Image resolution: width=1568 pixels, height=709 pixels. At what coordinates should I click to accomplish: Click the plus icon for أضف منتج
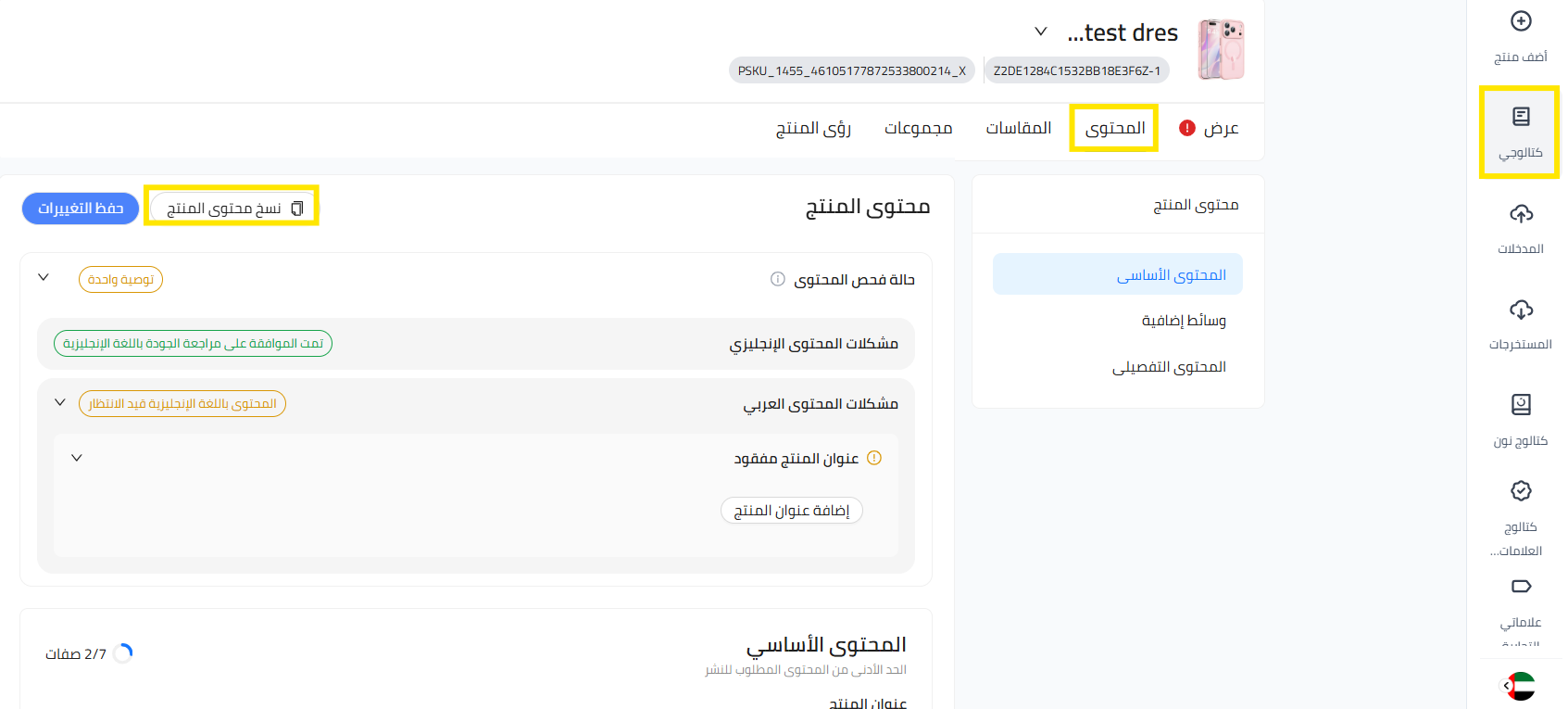1521,20
